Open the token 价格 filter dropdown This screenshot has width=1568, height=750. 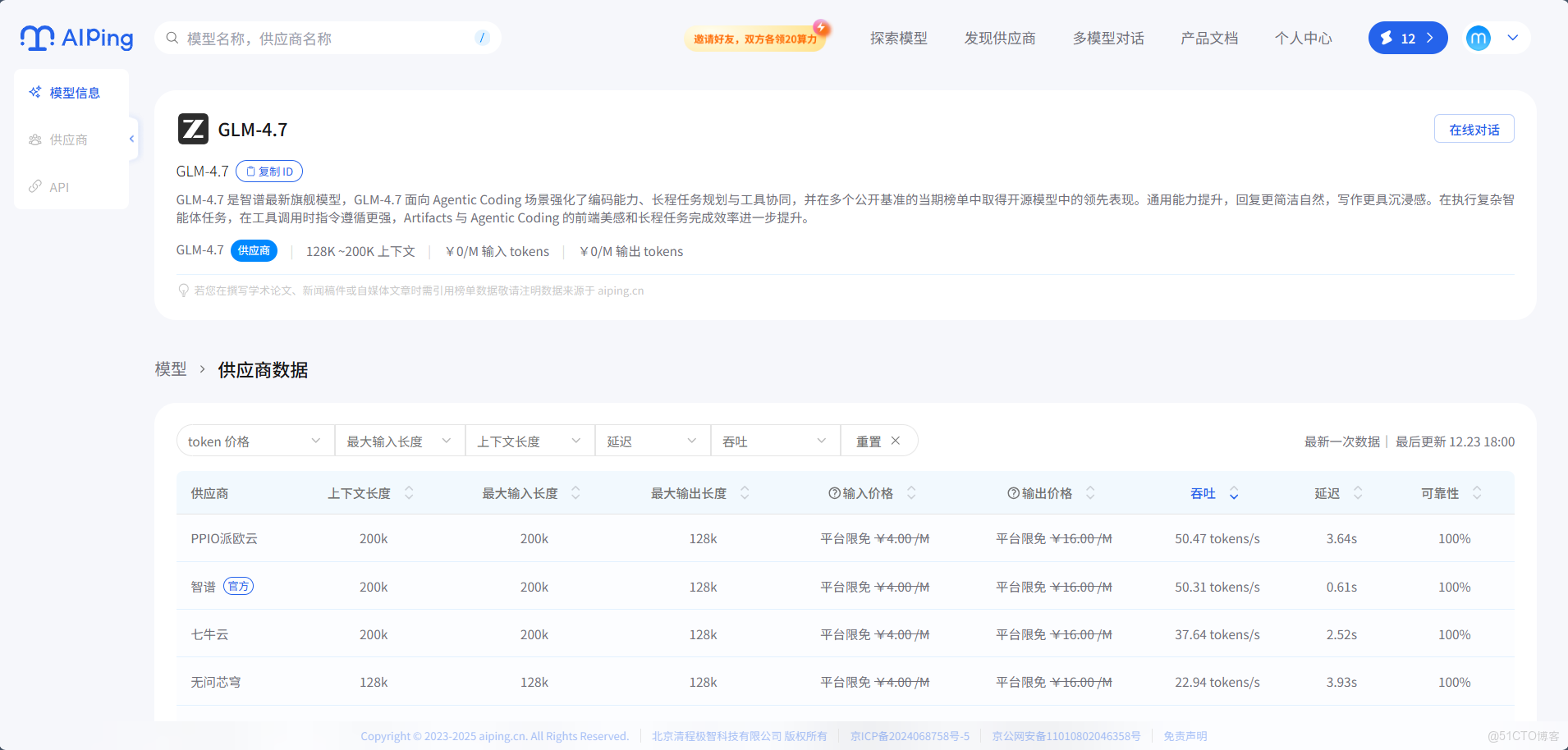click(255, 441)
